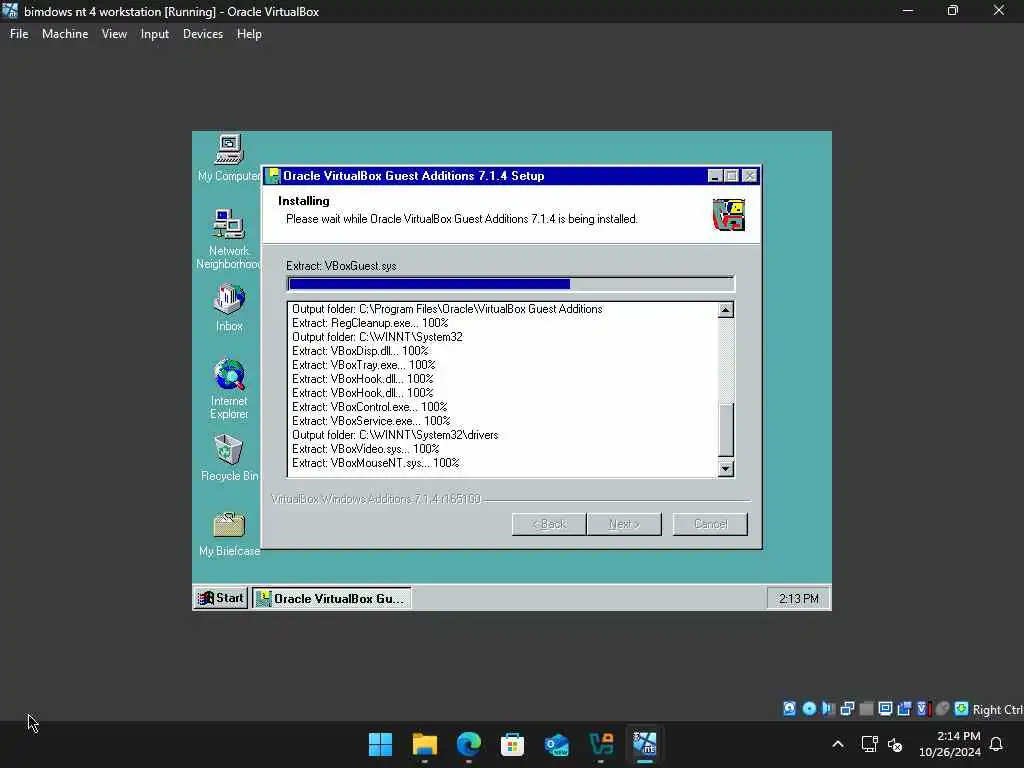Open the Windows 11 Start menu
1024x768 pixels.
coord(380,744)
